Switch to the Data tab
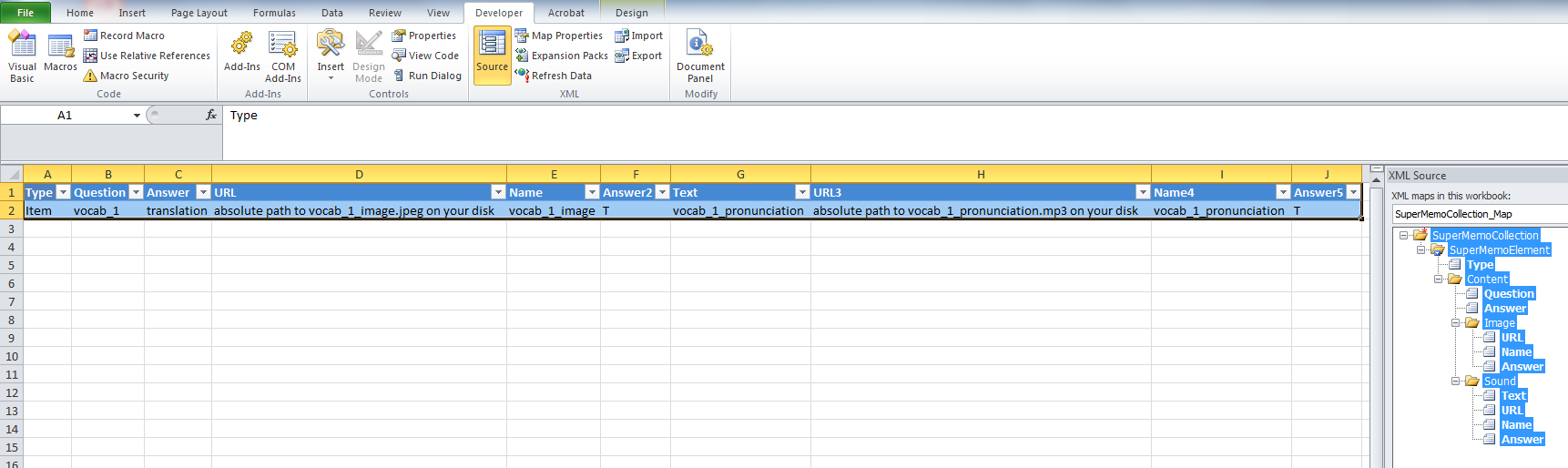Image resolution: width=1568 pixels, height=468 pixels. tap(332, 13)
